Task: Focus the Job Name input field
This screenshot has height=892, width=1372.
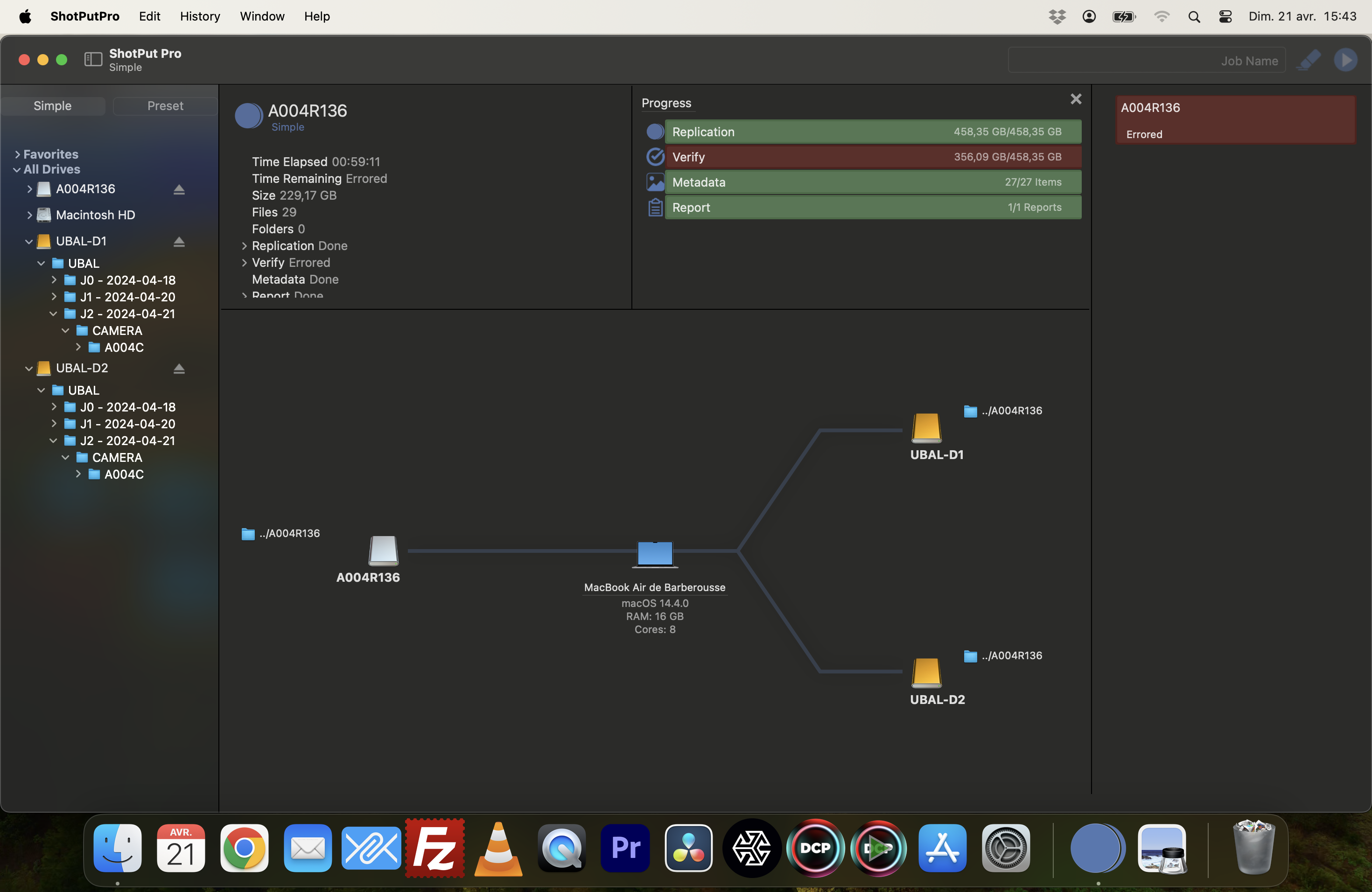Action: 1146,60
